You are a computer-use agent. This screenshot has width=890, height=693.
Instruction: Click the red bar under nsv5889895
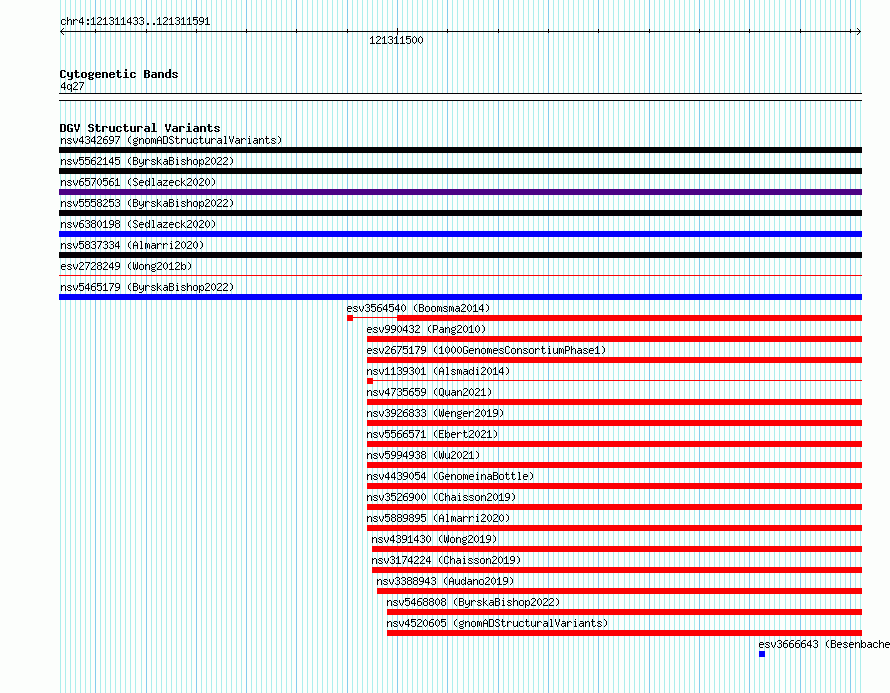[614, 528]
